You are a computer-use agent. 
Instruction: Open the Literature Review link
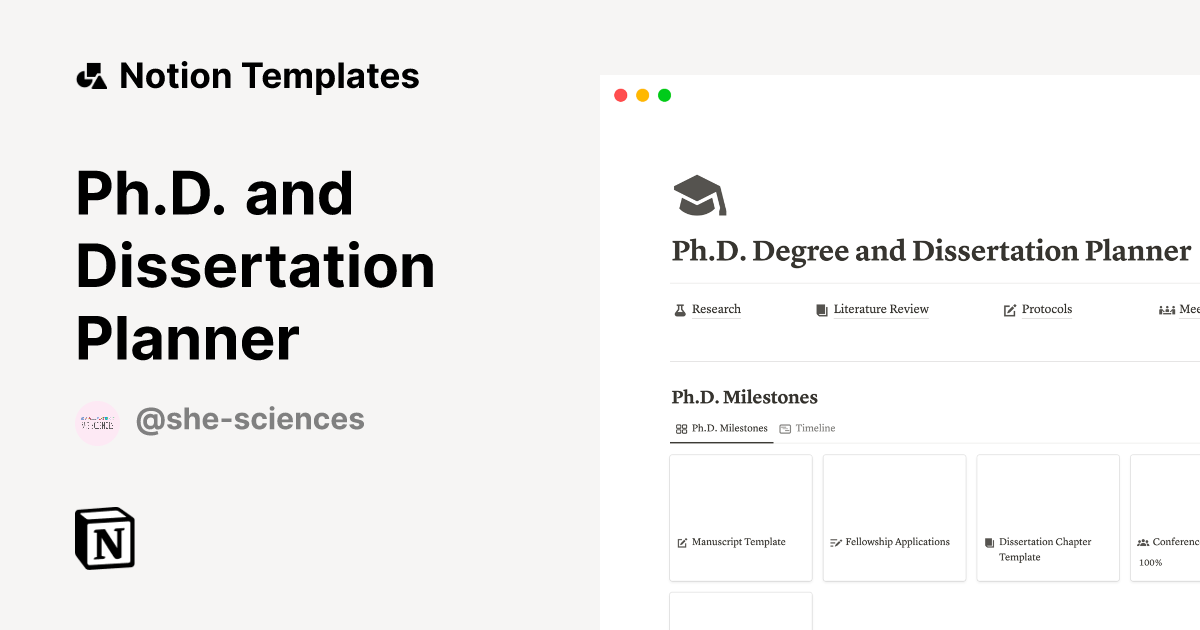881,309
